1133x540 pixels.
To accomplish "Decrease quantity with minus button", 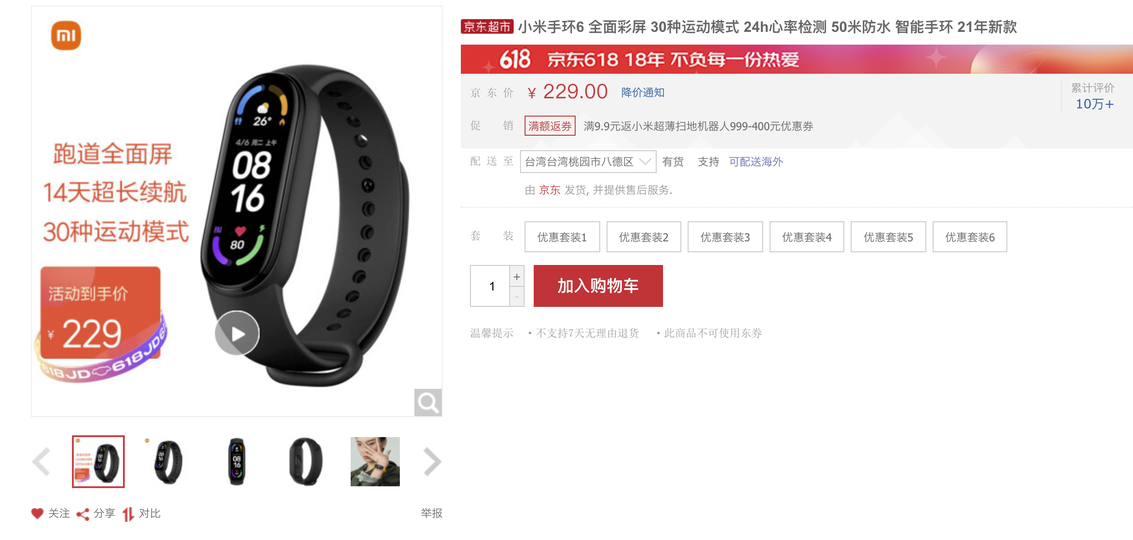I will coord(517,296).
